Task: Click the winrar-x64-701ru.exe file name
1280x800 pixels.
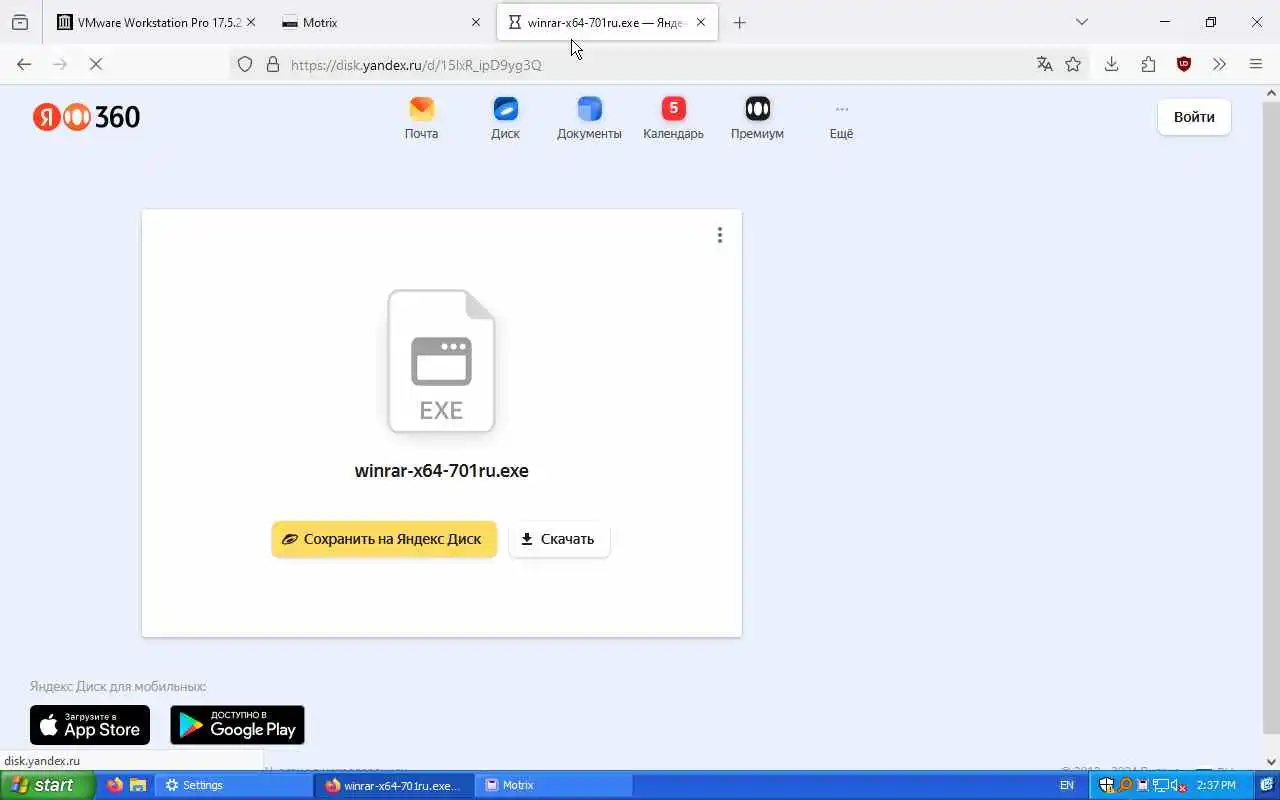Action: 441,471
